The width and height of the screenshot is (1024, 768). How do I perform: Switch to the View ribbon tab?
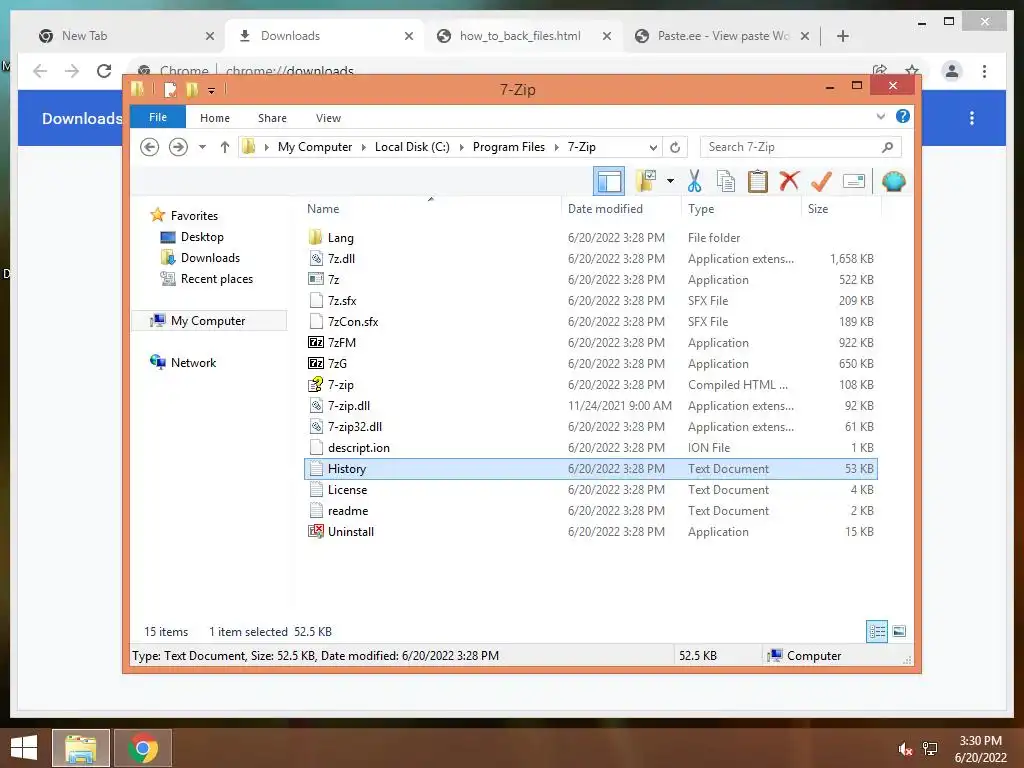click(328, 118)
